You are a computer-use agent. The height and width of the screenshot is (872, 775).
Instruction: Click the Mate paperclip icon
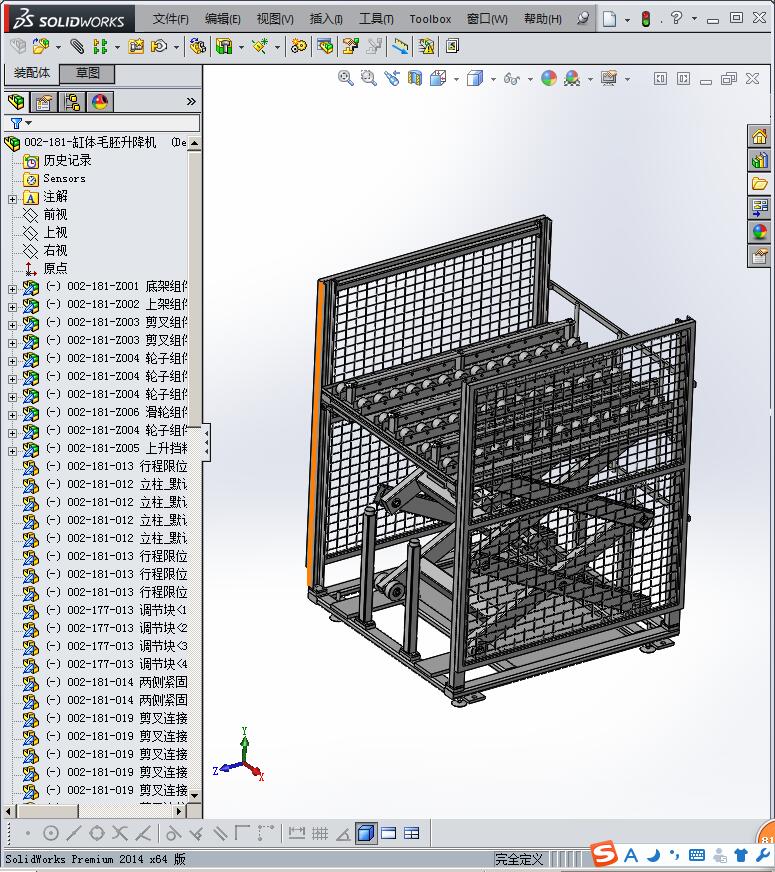(x=77, y=46)
